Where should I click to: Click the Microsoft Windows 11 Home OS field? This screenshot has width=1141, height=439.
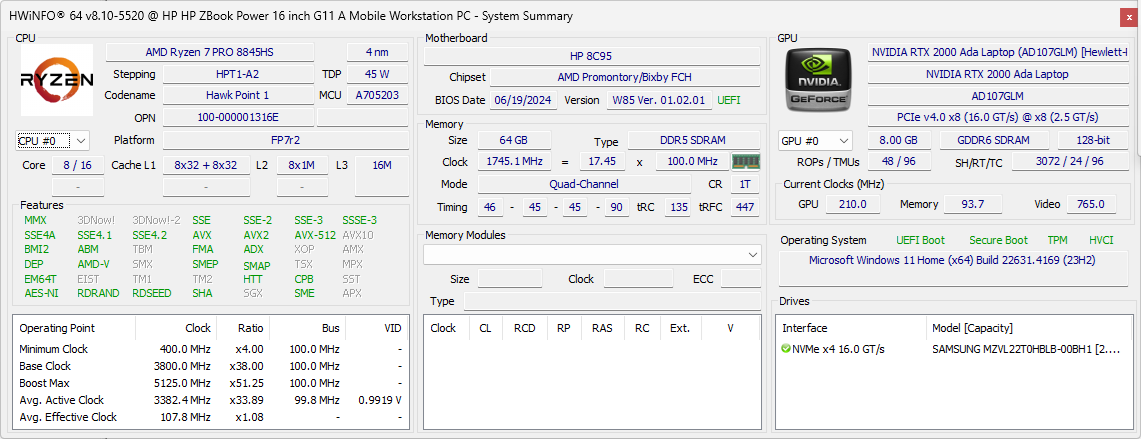955,261
